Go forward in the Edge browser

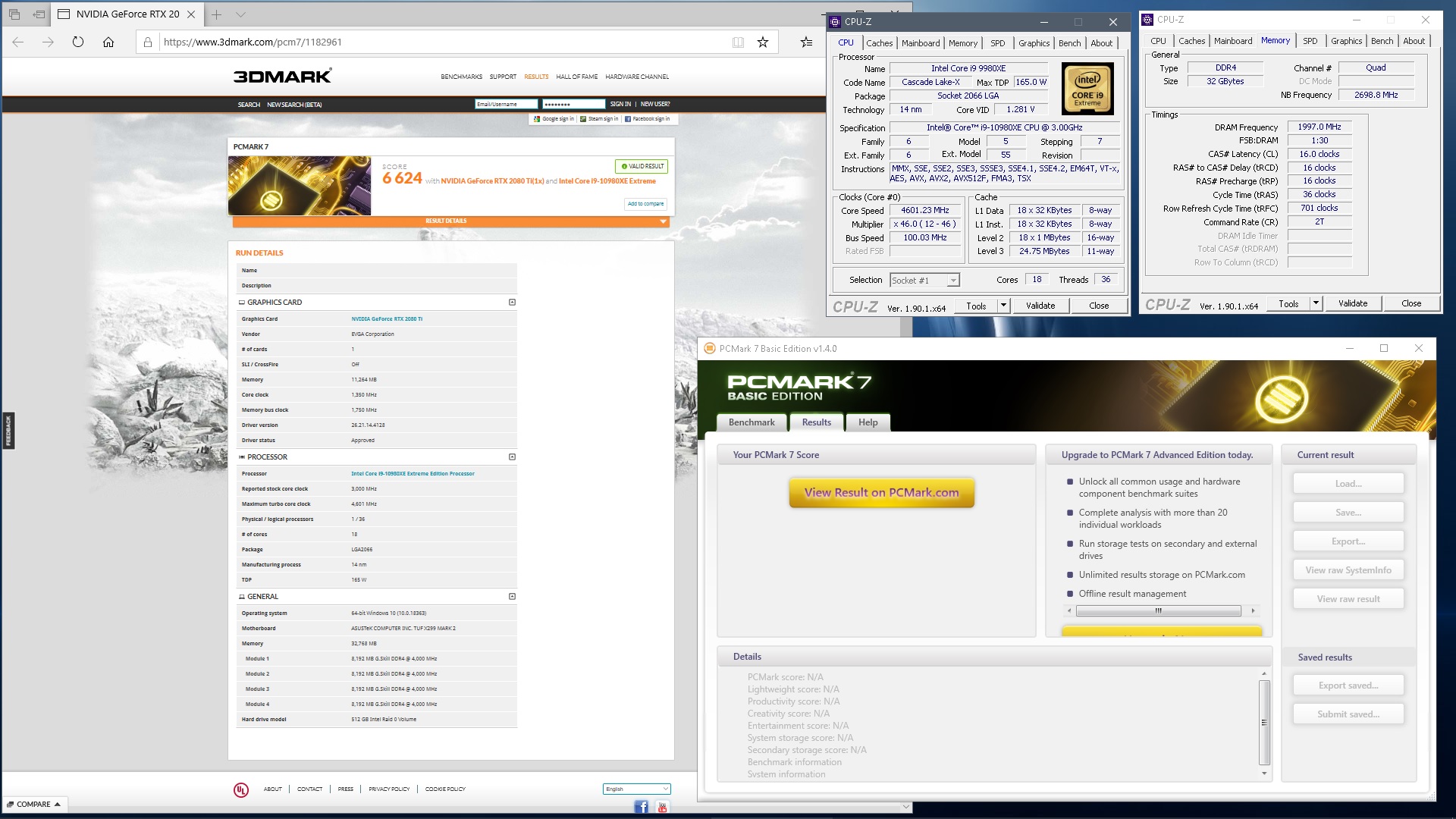[48, 42]
